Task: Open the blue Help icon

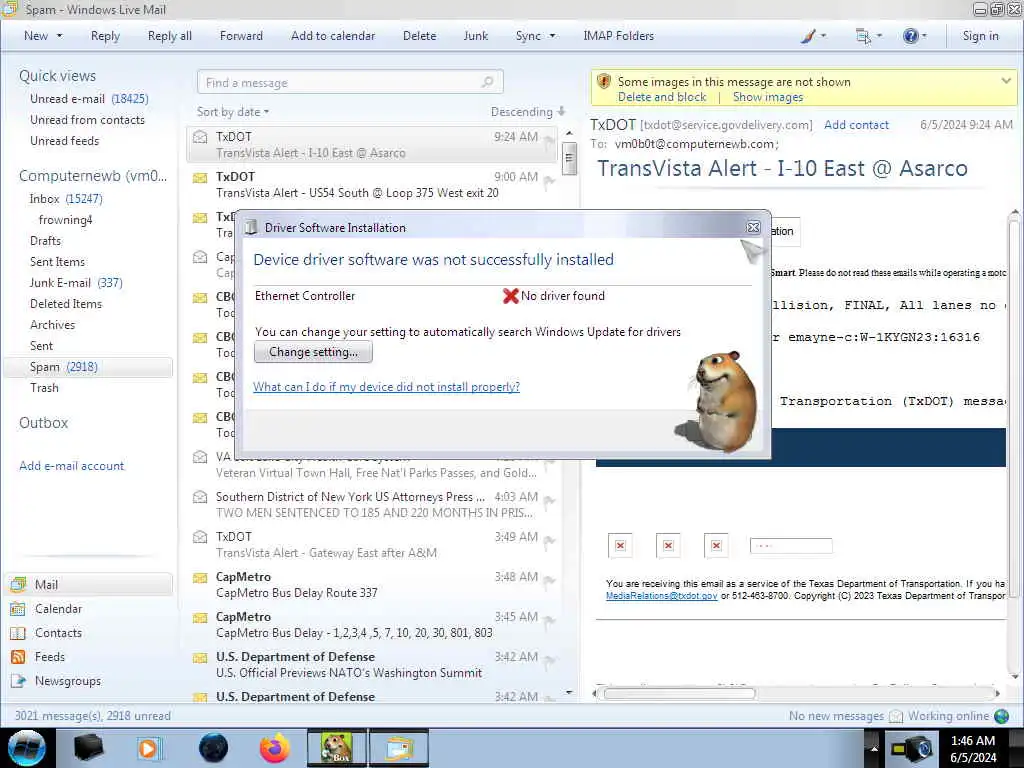Action: (x=910, y=36)
